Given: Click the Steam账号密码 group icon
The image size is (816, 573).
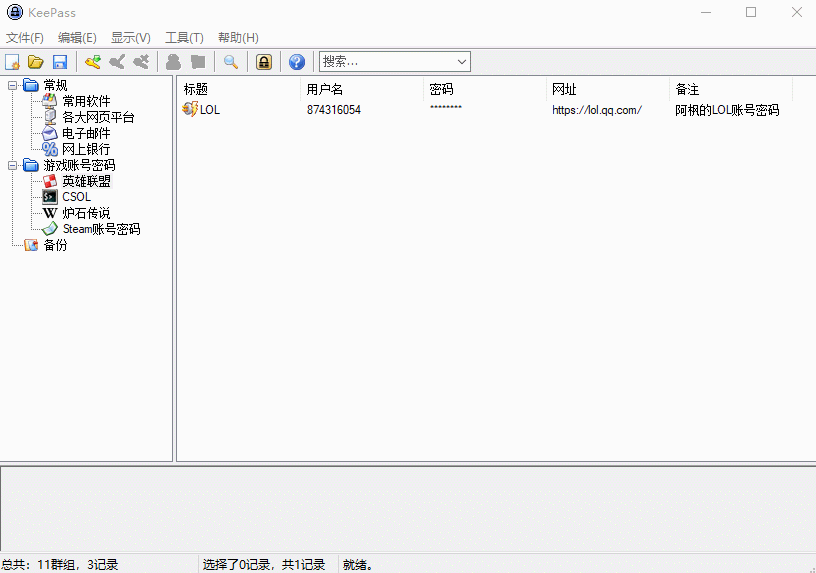Looking at the screenshot, I should (50, 229).
